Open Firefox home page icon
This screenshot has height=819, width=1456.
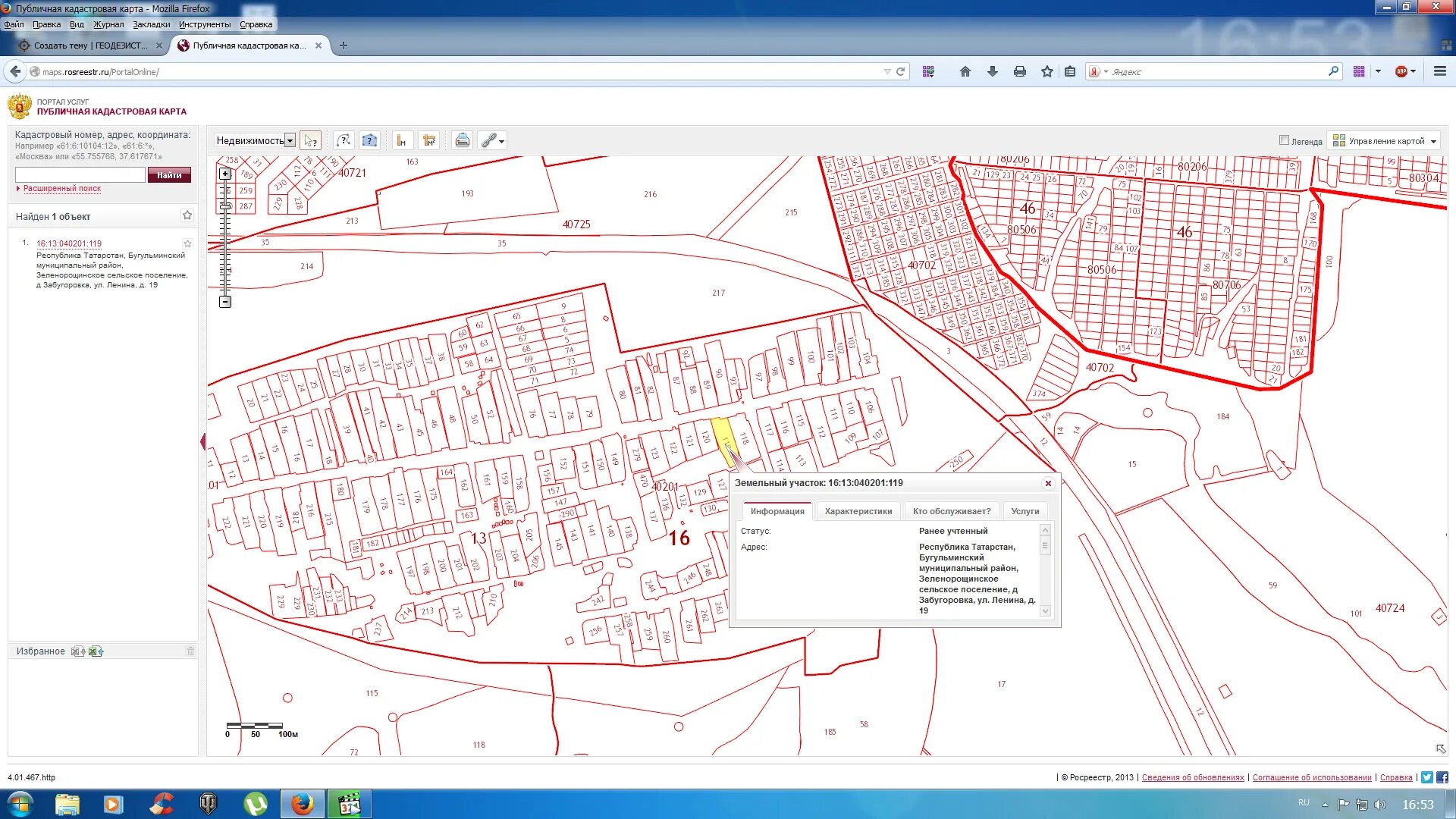[x=965, y=71]
